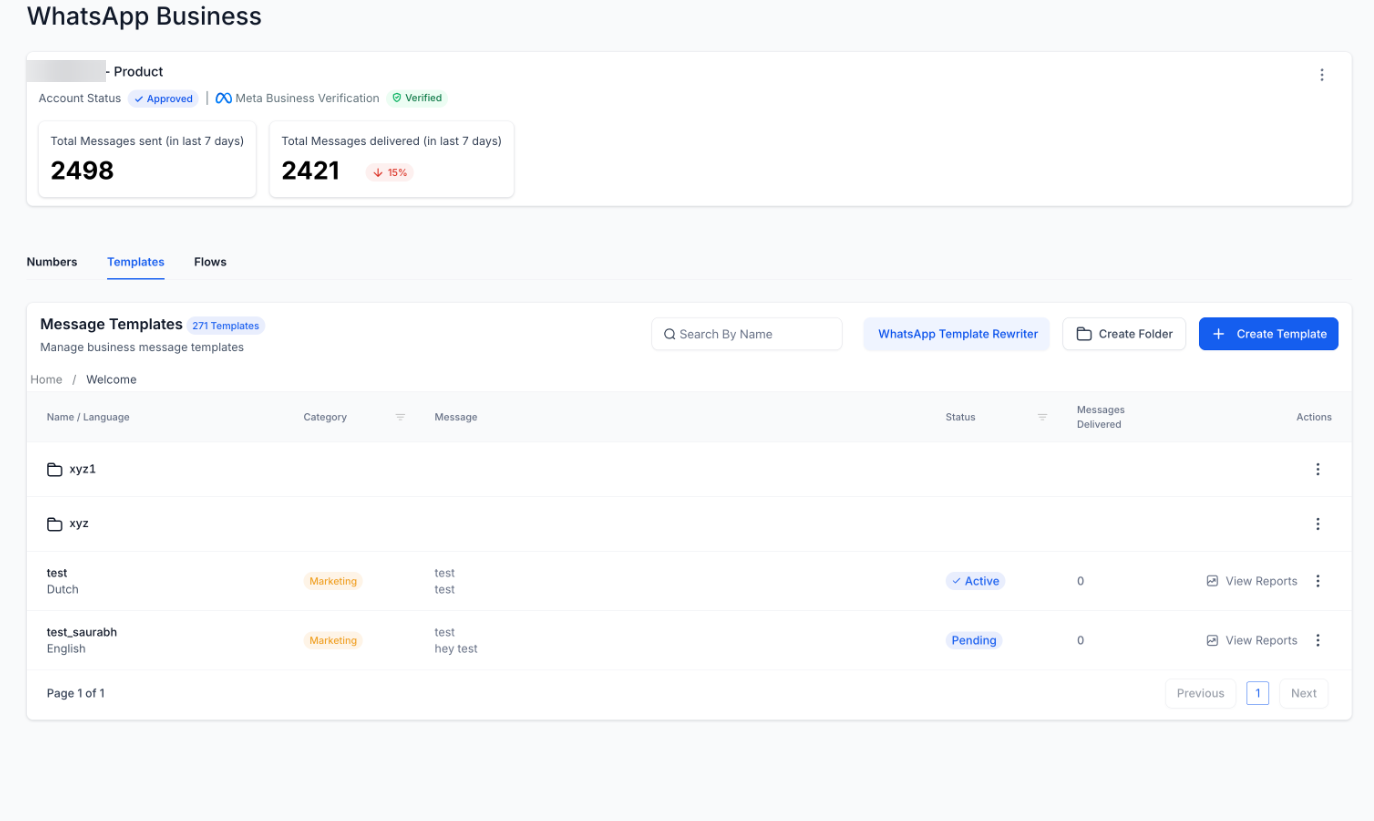Click the Marketing tag in test_saurabh row
This screenshot has height=821, width=1374.
click(333, 640)
